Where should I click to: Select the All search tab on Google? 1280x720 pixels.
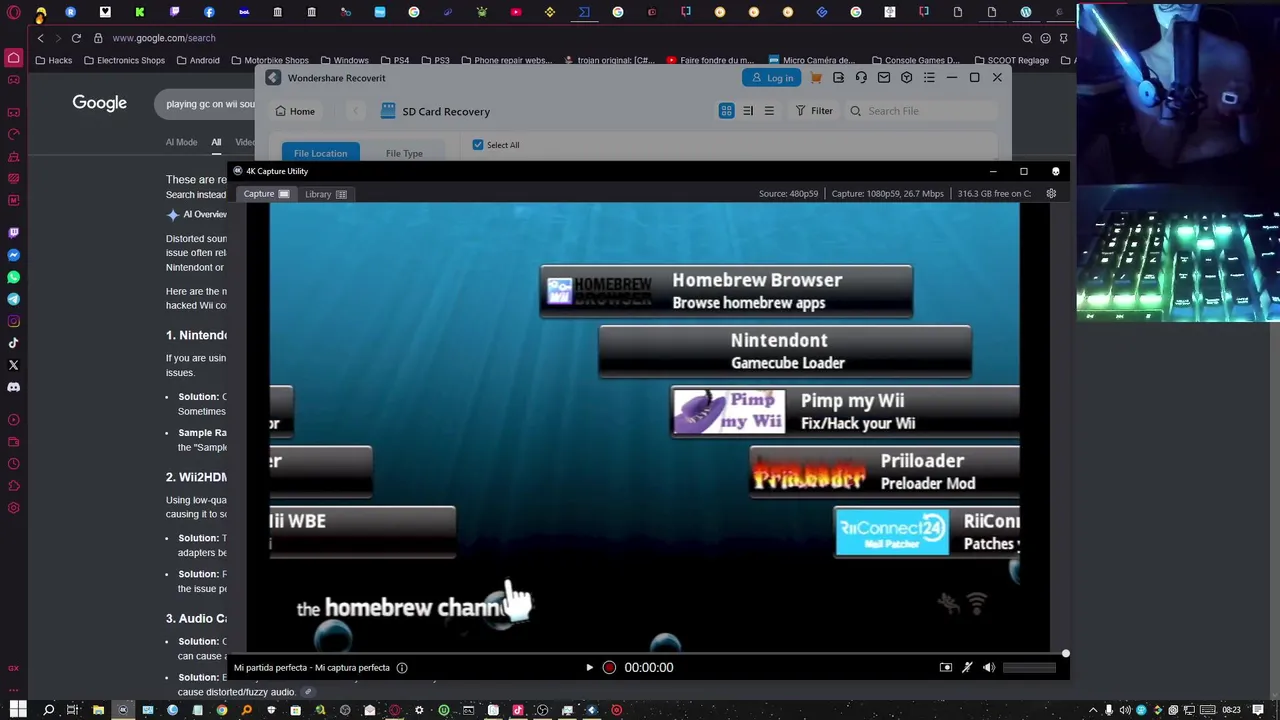[x=216, y=142]
